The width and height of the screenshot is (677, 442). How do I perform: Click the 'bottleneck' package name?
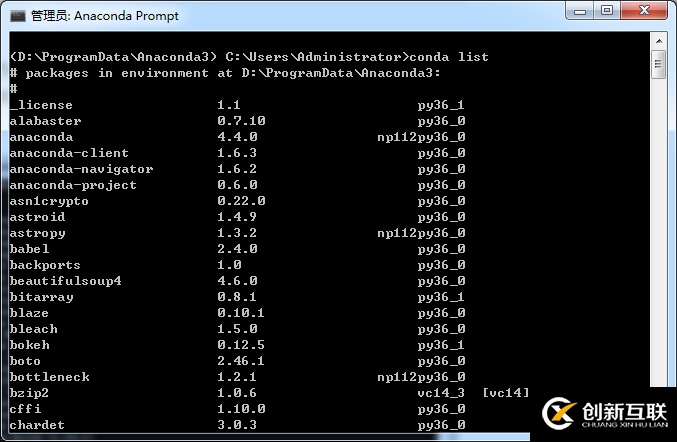49,377
